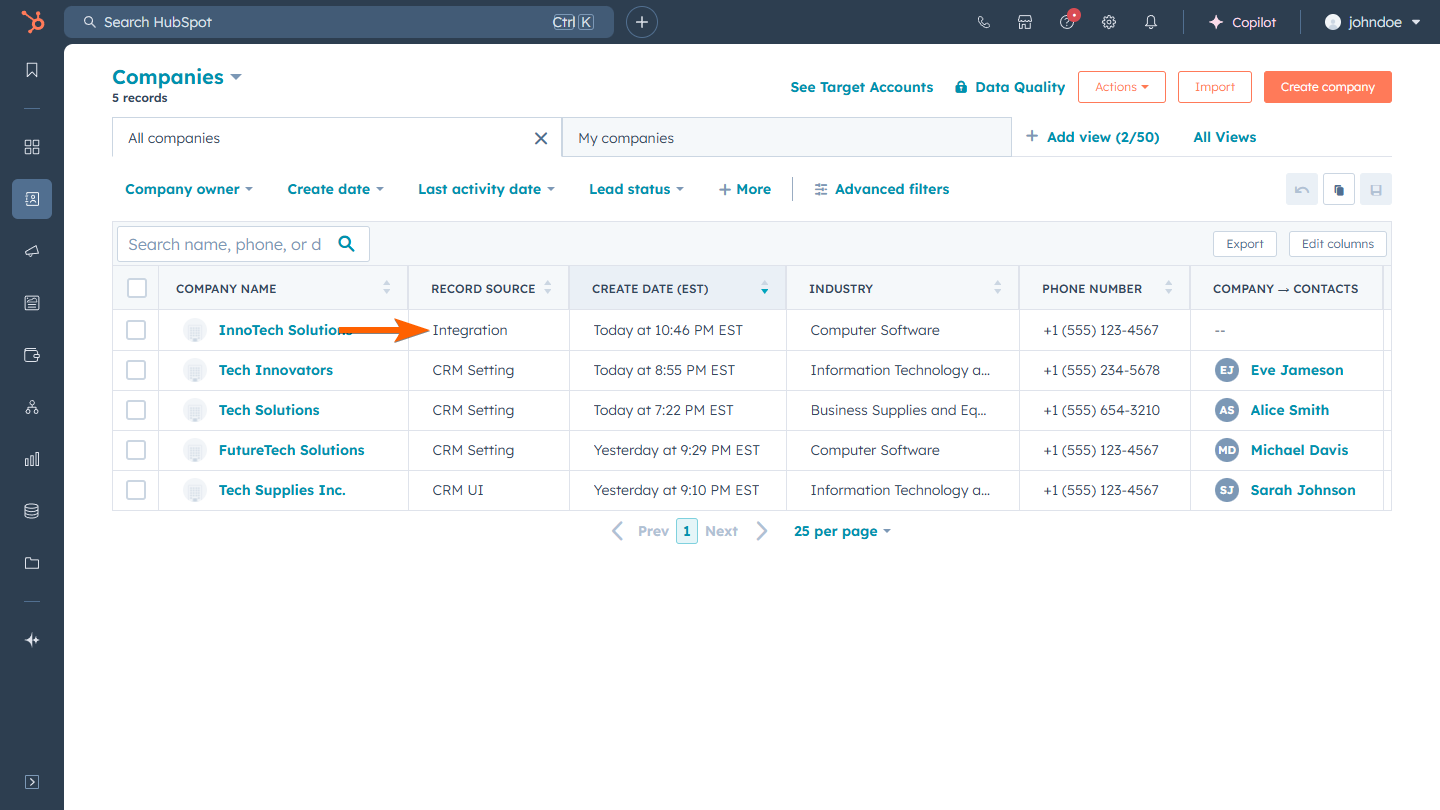Open the 25 per page dropdown
The width and height of the screenshot is (1440, 810).
tap(841, 531)
